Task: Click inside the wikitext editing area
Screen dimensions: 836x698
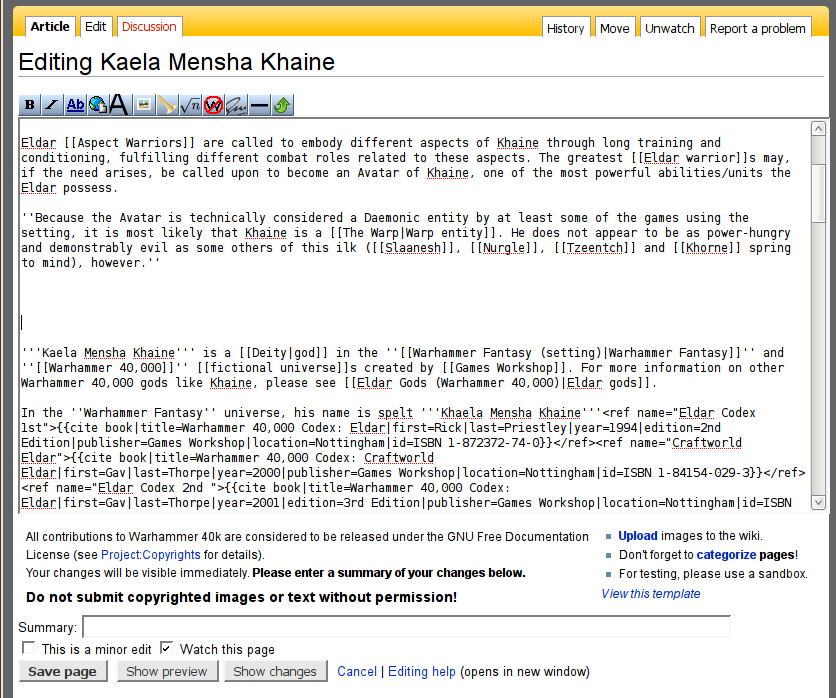Action: pos(414,316)
